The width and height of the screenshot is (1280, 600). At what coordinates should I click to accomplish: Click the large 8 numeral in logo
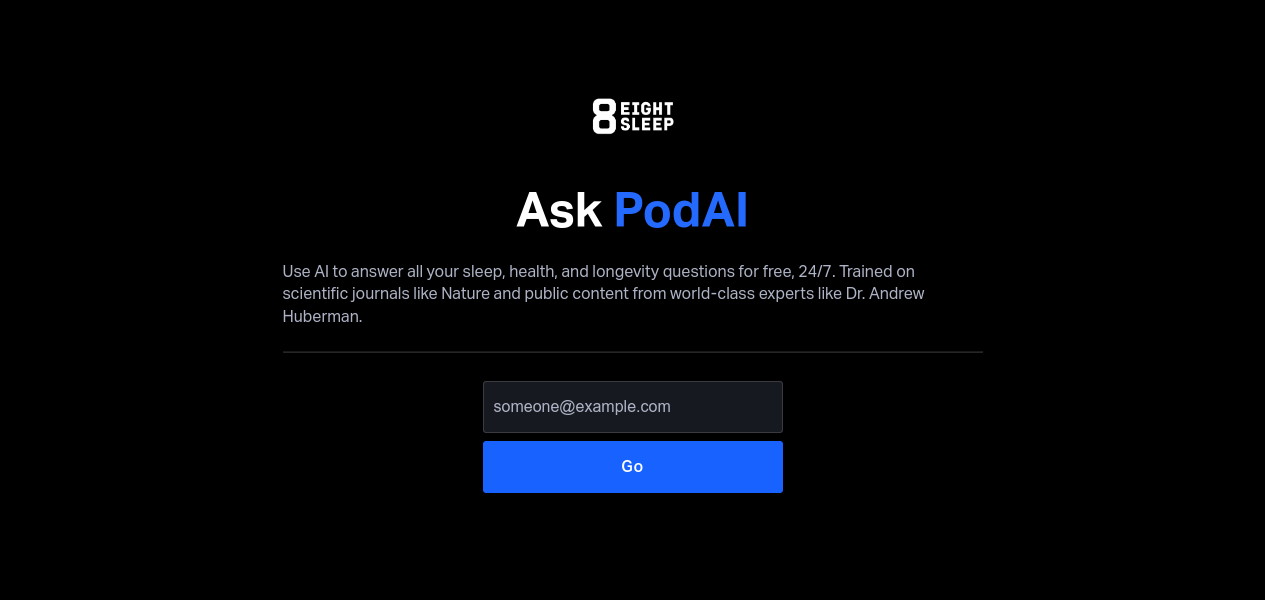(604, 116)
